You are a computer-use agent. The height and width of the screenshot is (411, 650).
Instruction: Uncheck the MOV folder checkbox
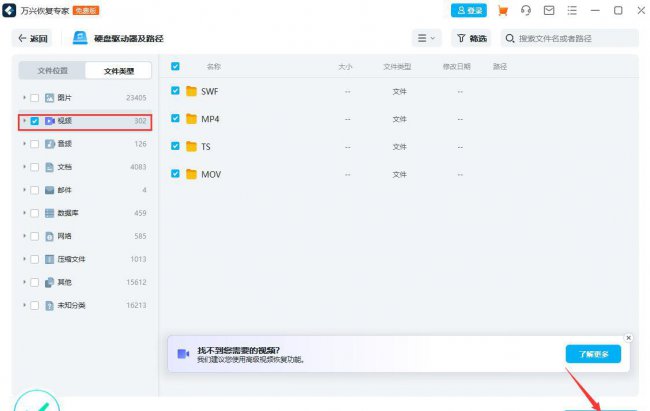(175, 173)
